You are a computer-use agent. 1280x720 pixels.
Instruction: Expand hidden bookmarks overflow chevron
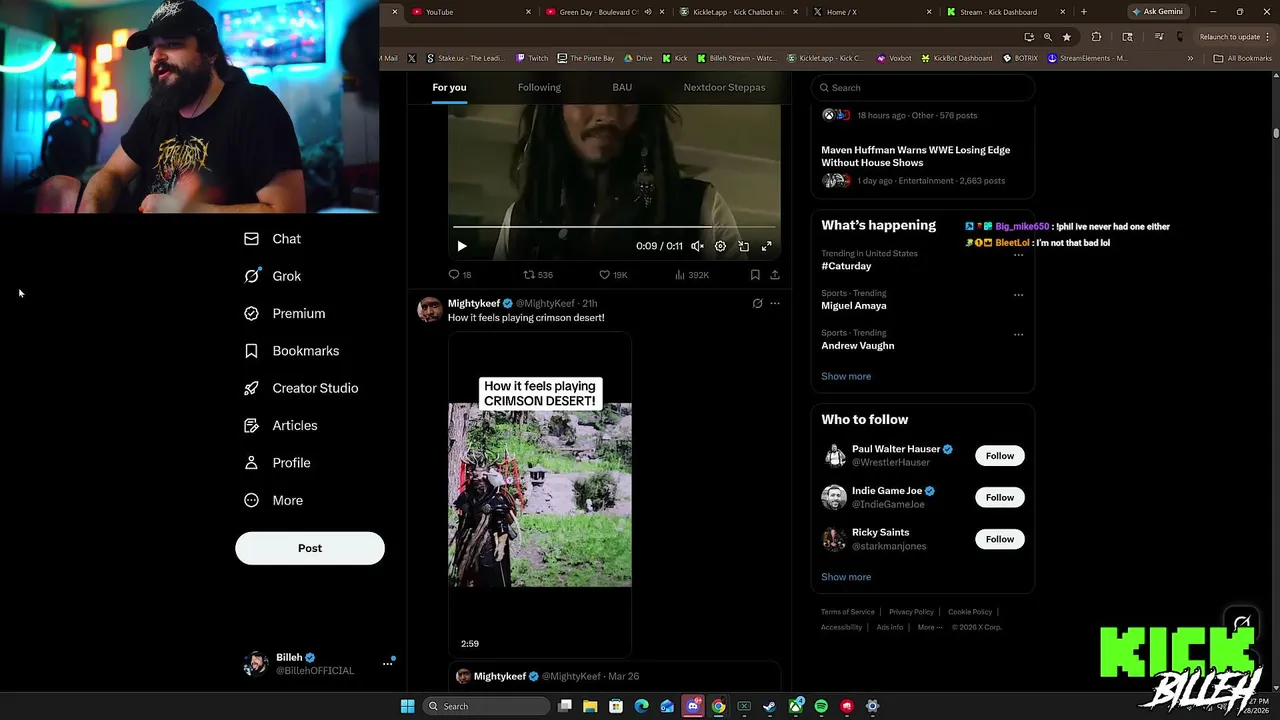(x=1190, y=58)
